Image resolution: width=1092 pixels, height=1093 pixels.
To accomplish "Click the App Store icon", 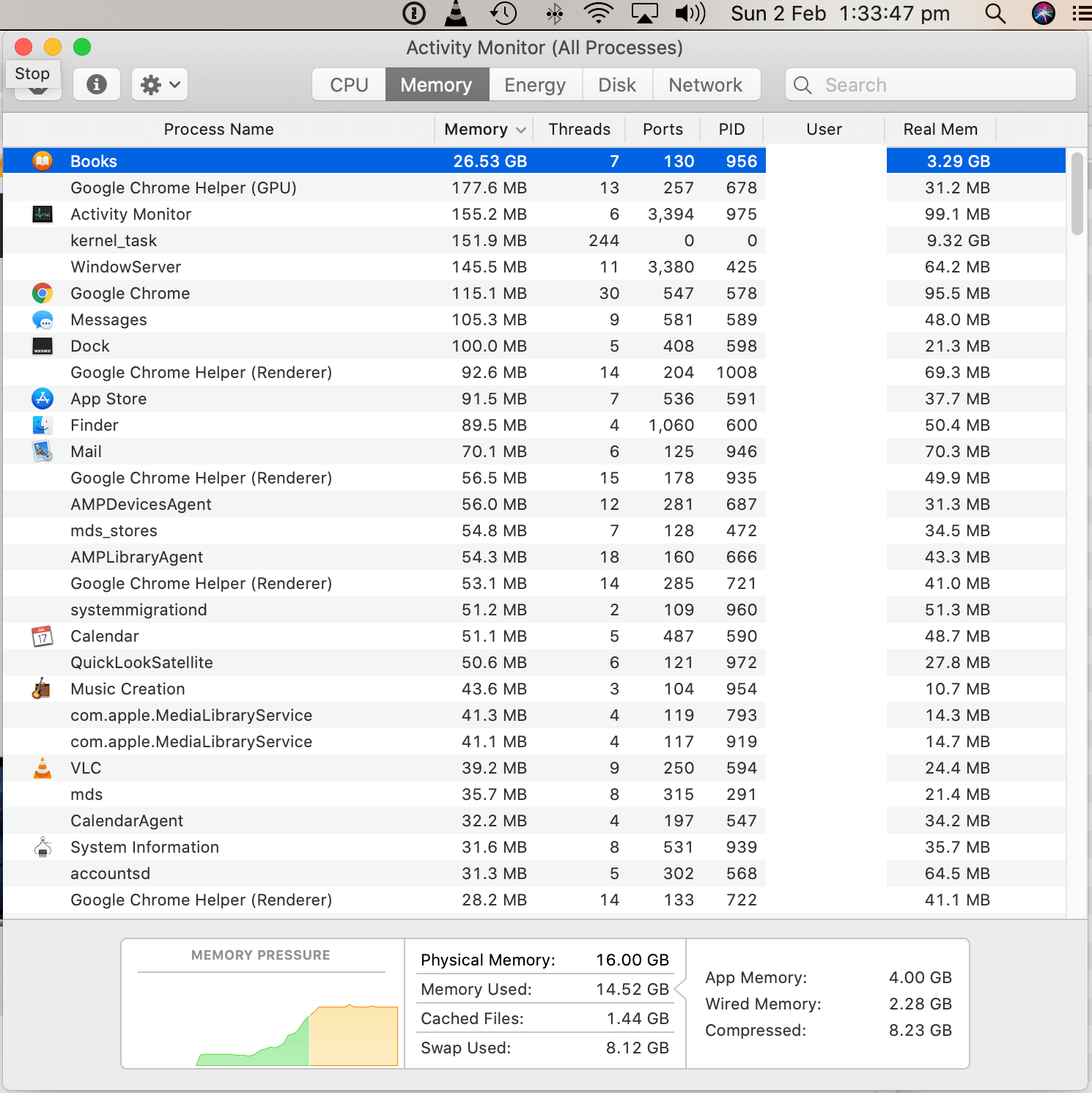I will click(43, 399).
